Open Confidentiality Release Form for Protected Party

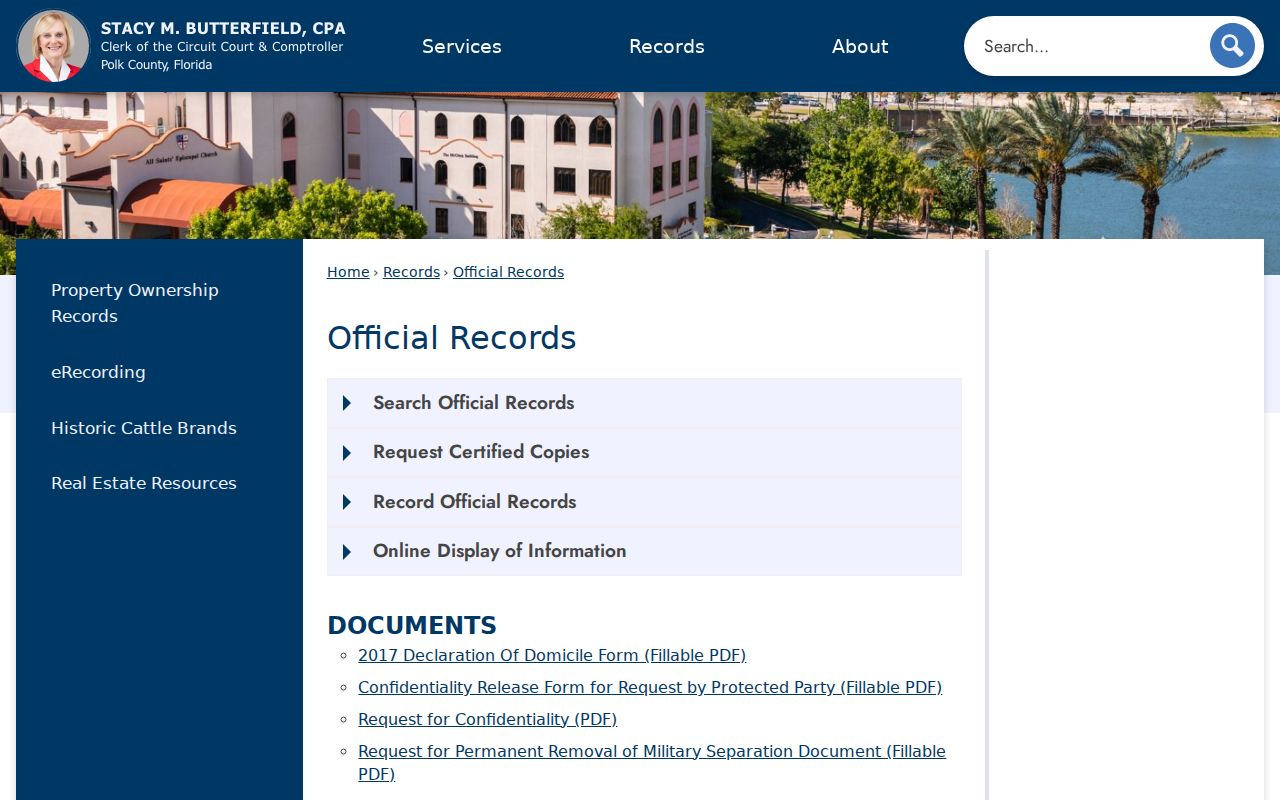pos(650,688)
